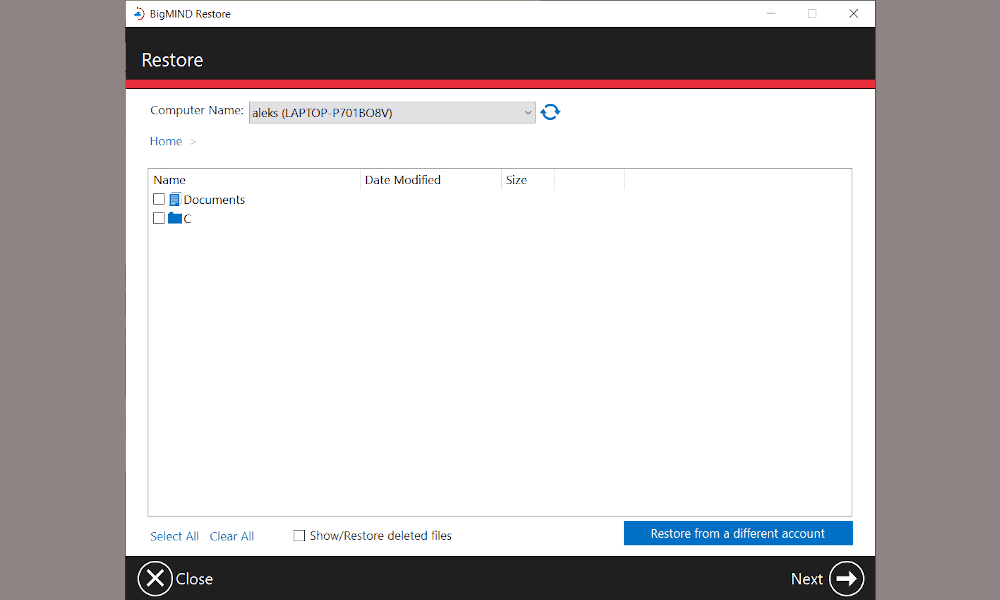Sort by the Size column header
Viewport: 1000px width, 600px height.
pos(528,180)
